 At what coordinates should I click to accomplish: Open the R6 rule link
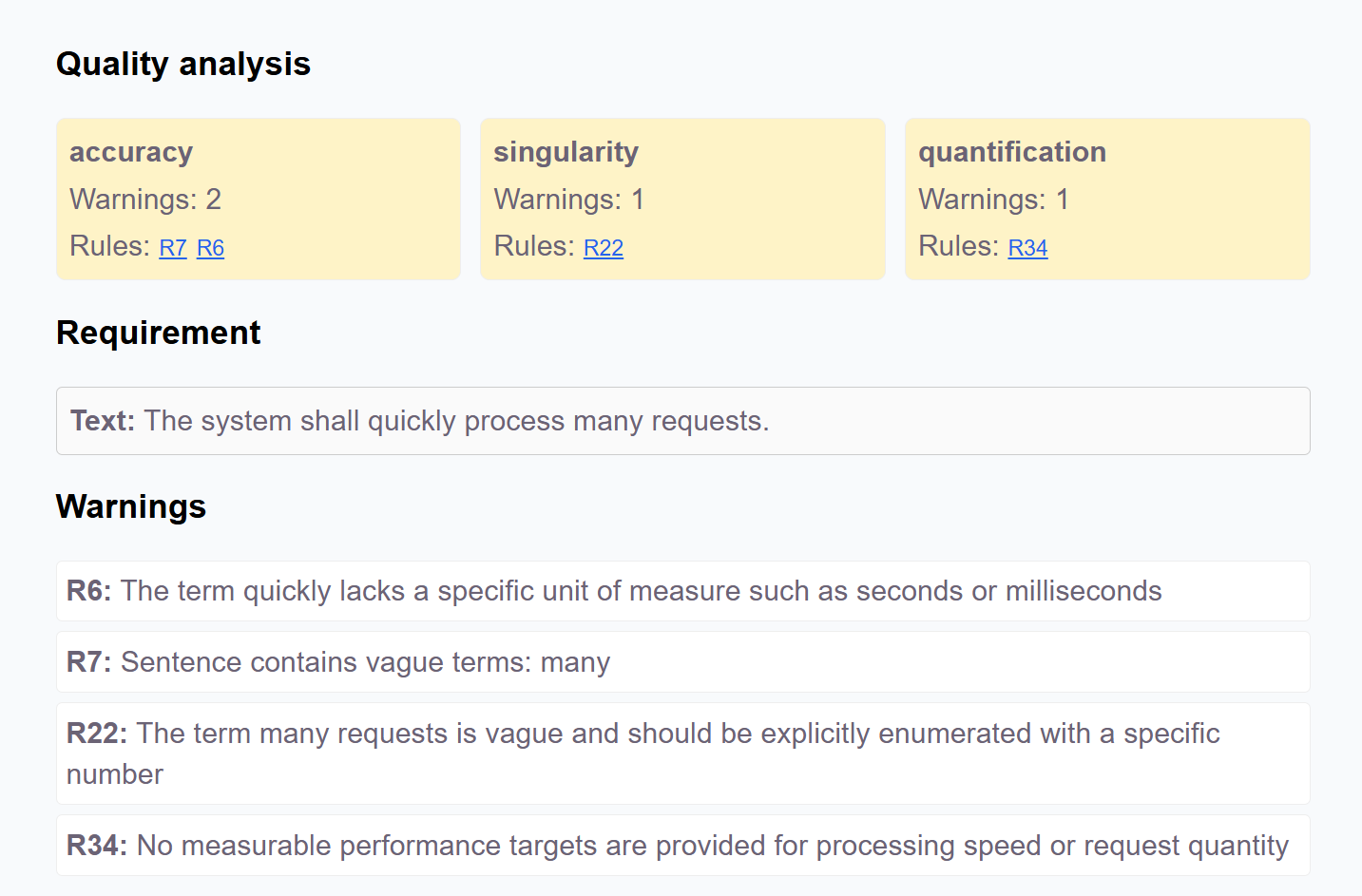tap(210, 248)
